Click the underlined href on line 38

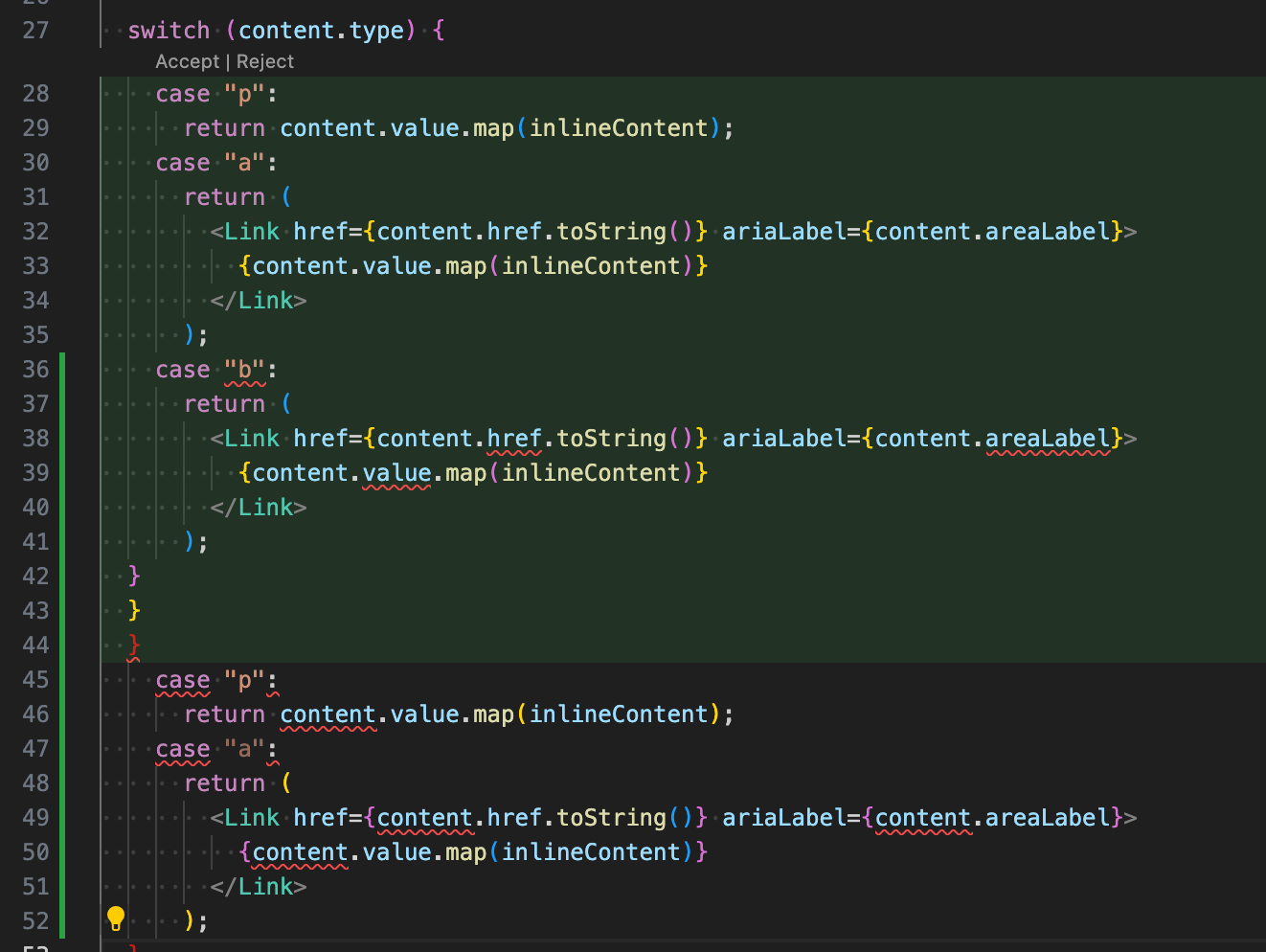click(x=514, y=439)
